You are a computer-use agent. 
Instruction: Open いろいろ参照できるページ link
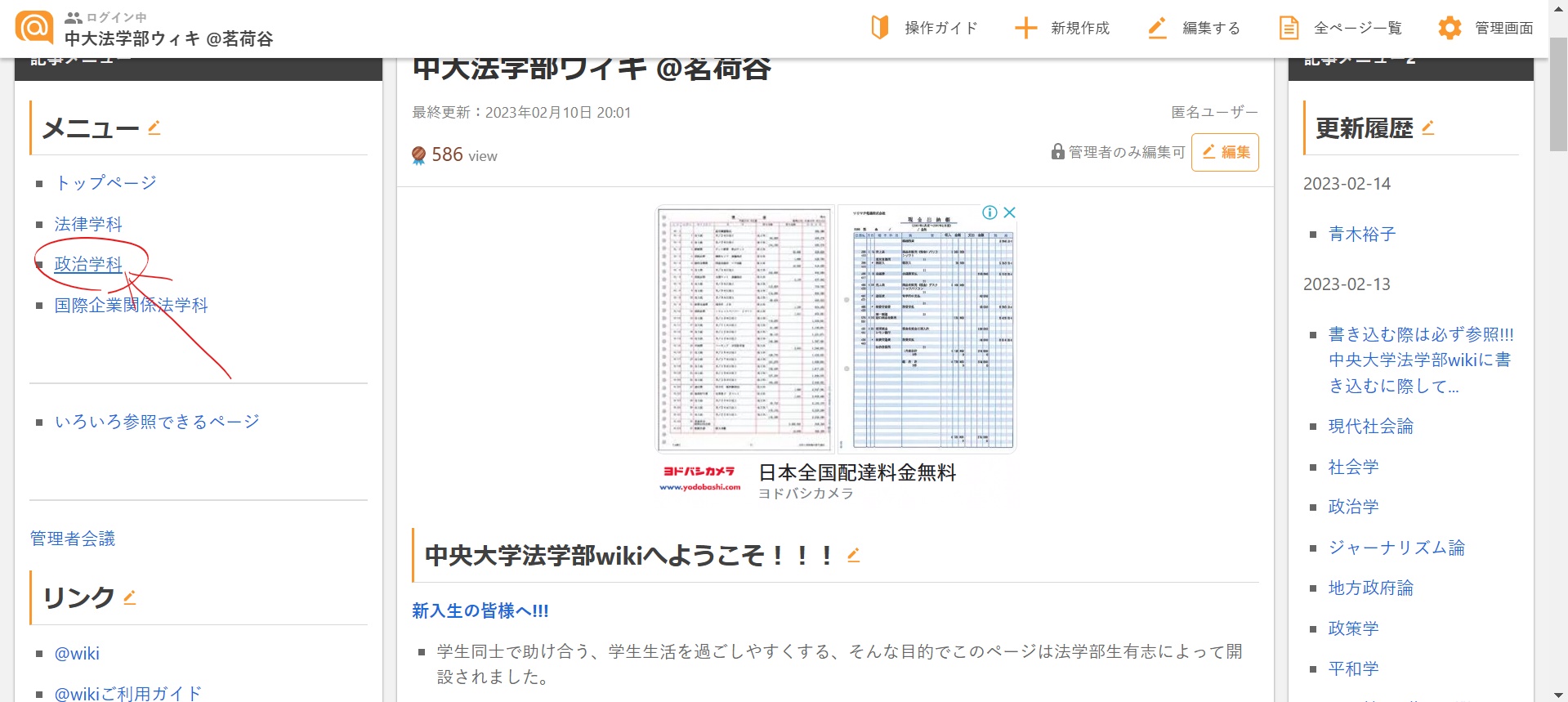pos(157,422)
